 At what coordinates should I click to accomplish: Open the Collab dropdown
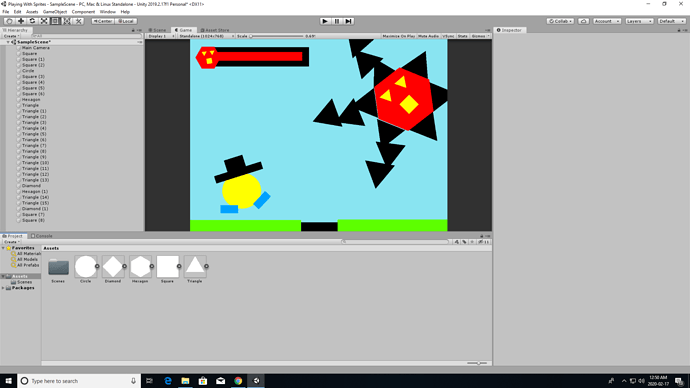(x=560, y=21)
